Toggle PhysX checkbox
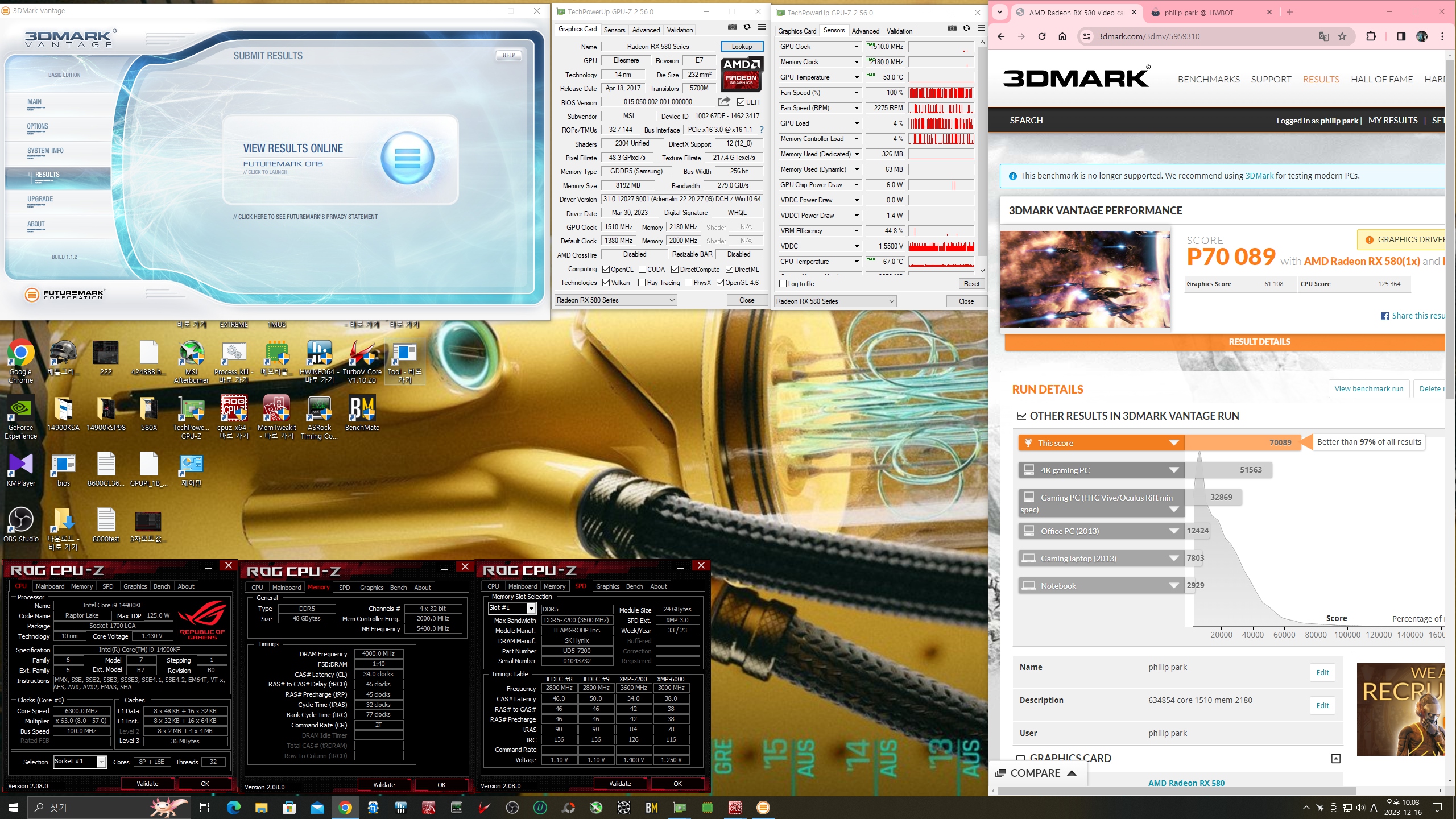 pyautogui.click(x=688, y=283)
